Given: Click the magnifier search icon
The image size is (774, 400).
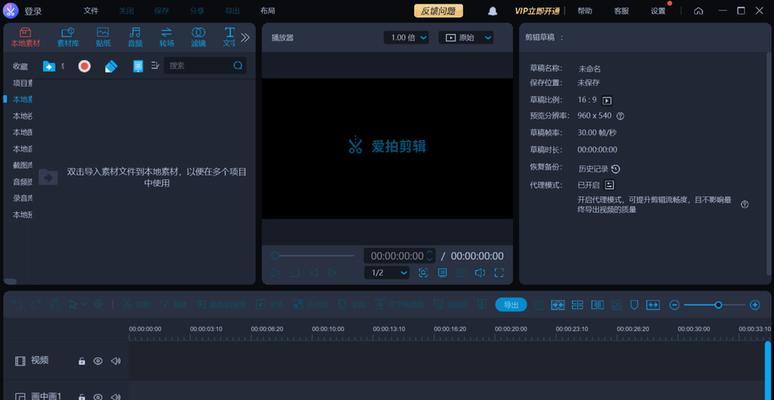Looking at the screenshot, I should click(238, 66).
